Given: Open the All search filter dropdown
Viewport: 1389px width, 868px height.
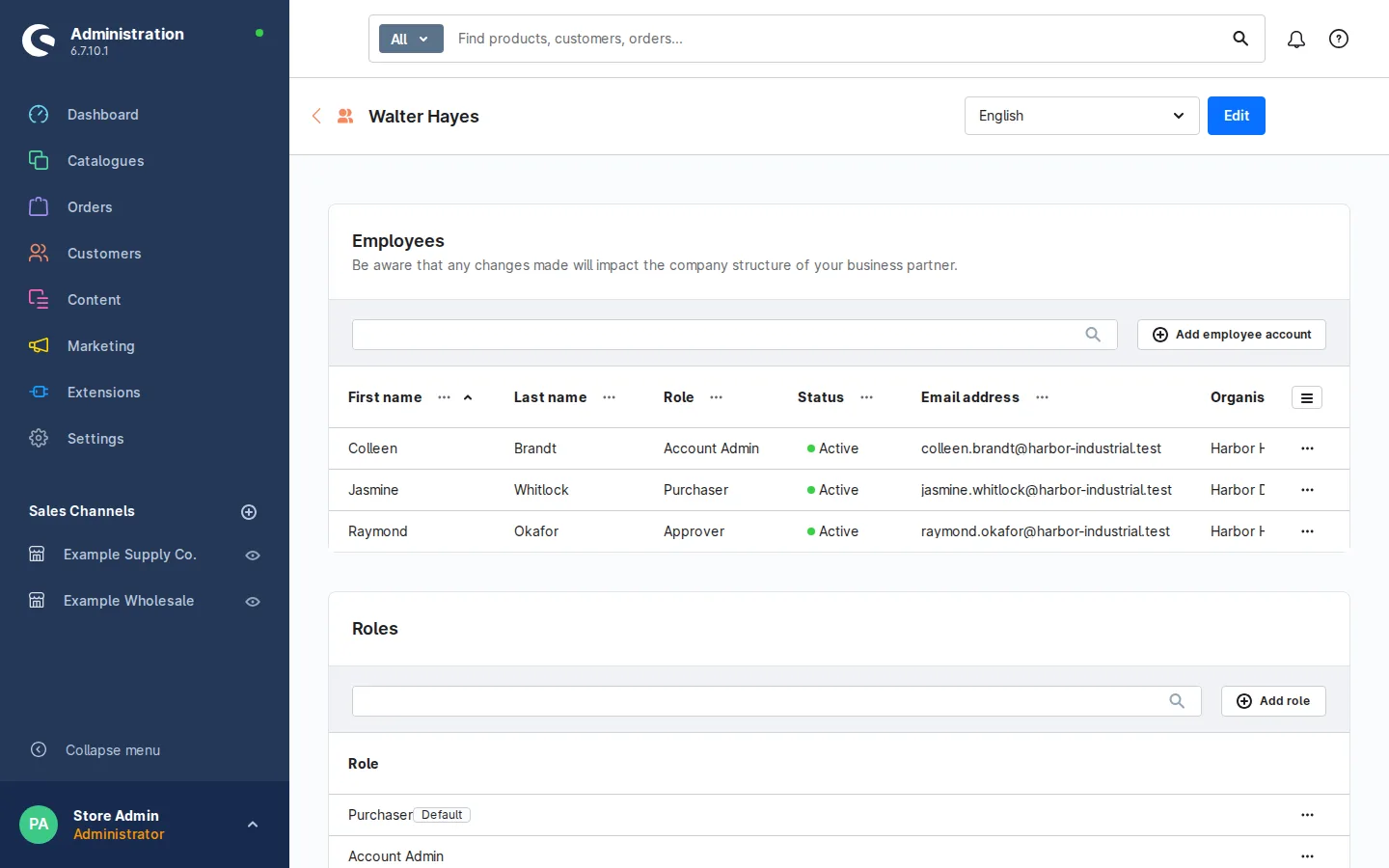Looking at the screenshot, I should point(411,39).
